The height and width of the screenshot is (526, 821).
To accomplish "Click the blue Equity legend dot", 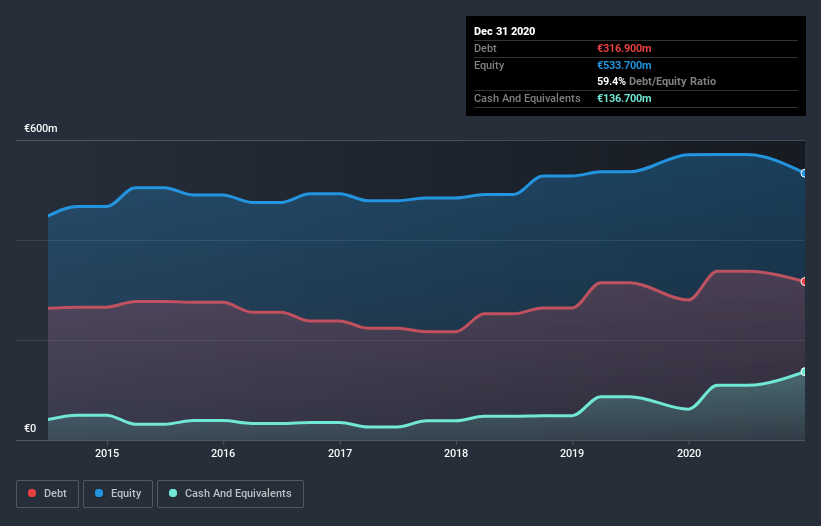I will click(x=99, y=493).
